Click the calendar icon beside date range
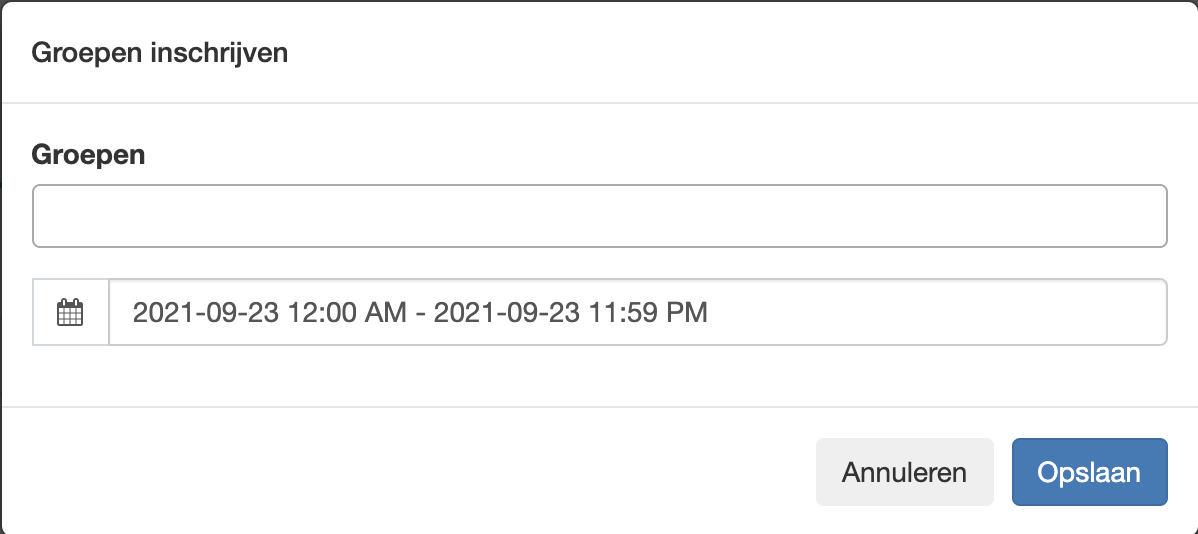The image size is (1198, 534). coord(70,312)
